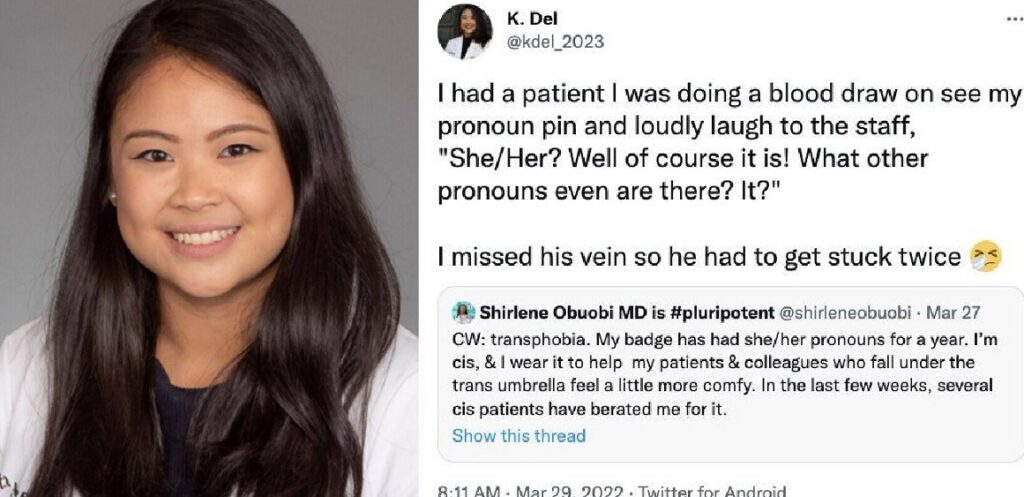Open the Twitter for Android source link

[712, 490]
